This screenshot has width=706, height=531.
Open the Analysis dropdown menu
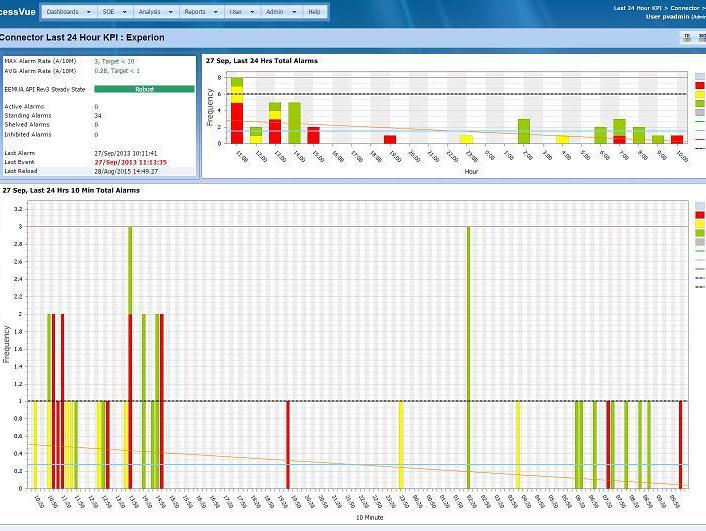pyautogui.click(x=154, y=11)
